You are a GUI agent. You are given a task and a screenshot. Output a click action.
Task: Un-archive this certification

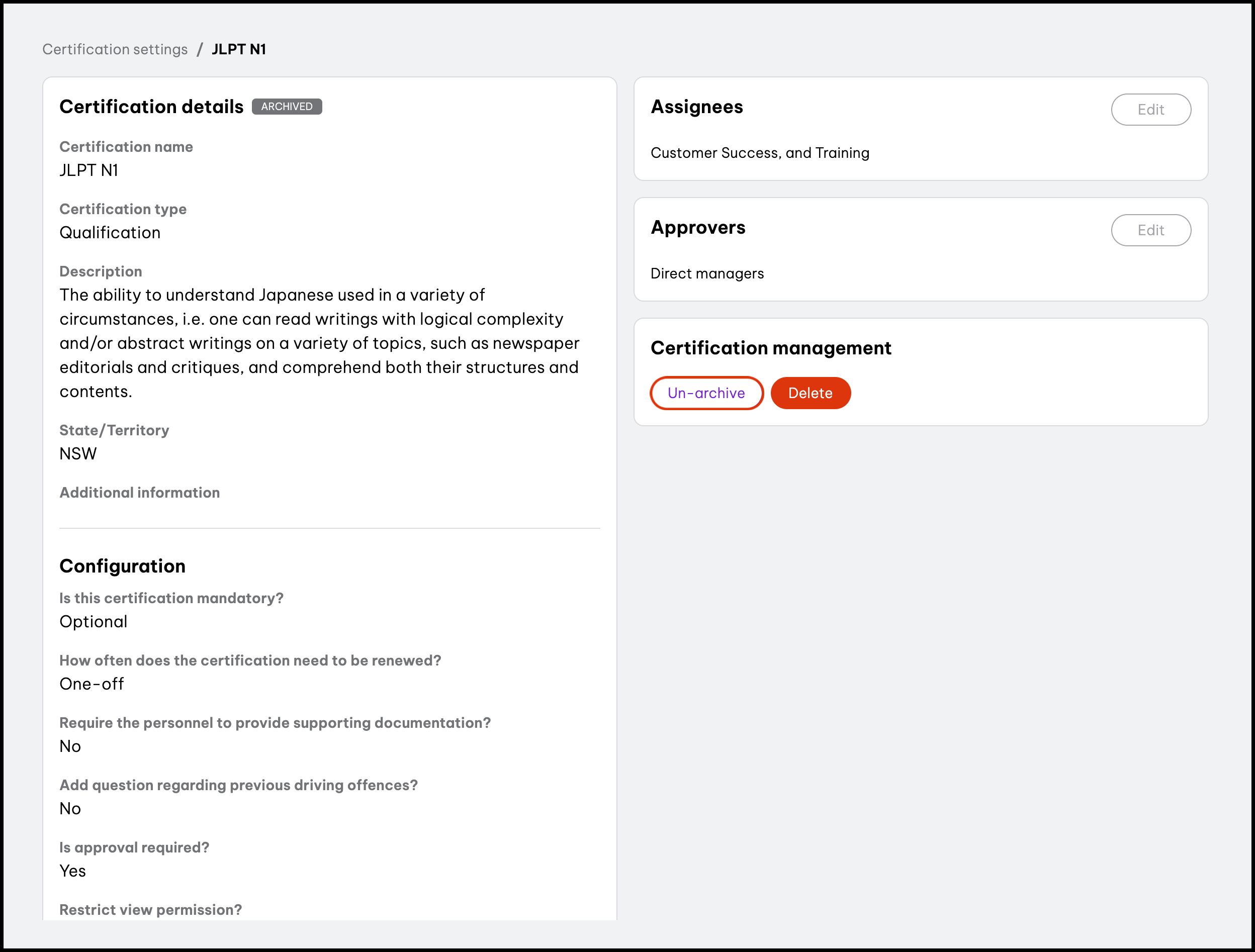click(706, 393)
